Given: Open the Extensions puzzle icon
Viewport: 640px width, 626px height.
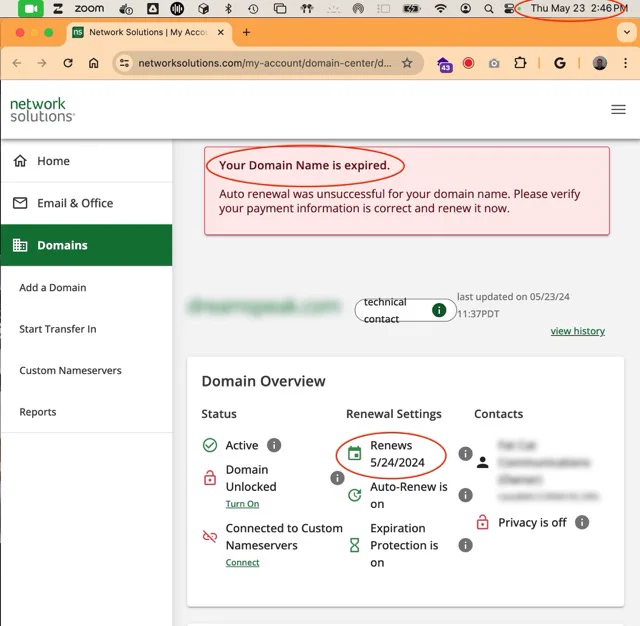Looking at the screenshot, I should (x=520, y=63).
